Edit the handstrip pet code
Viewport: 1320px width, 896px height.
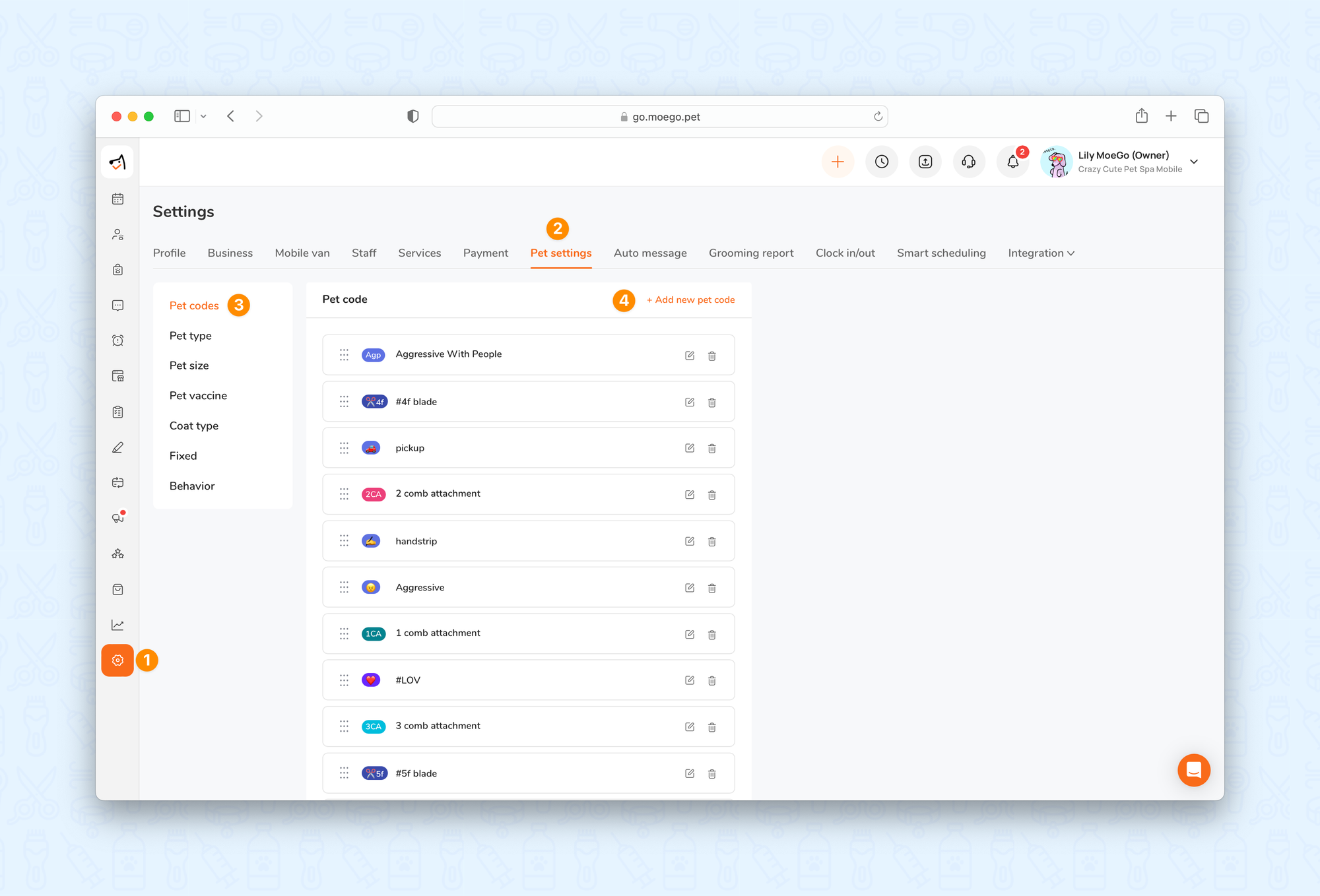point(690,541)
